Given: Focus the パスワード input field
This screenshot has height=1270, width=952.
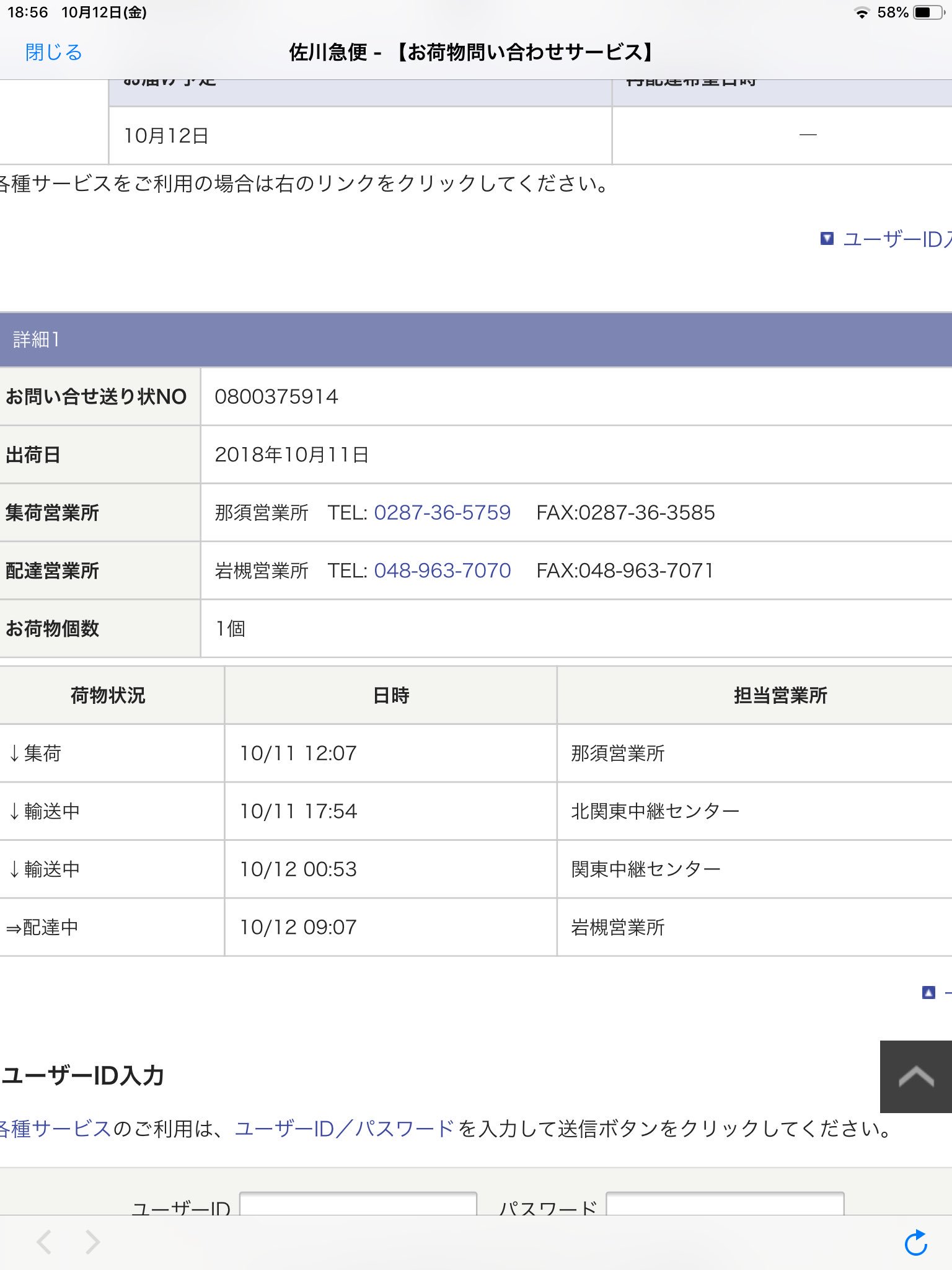Looking at the screenshot, I should 725,1203.
